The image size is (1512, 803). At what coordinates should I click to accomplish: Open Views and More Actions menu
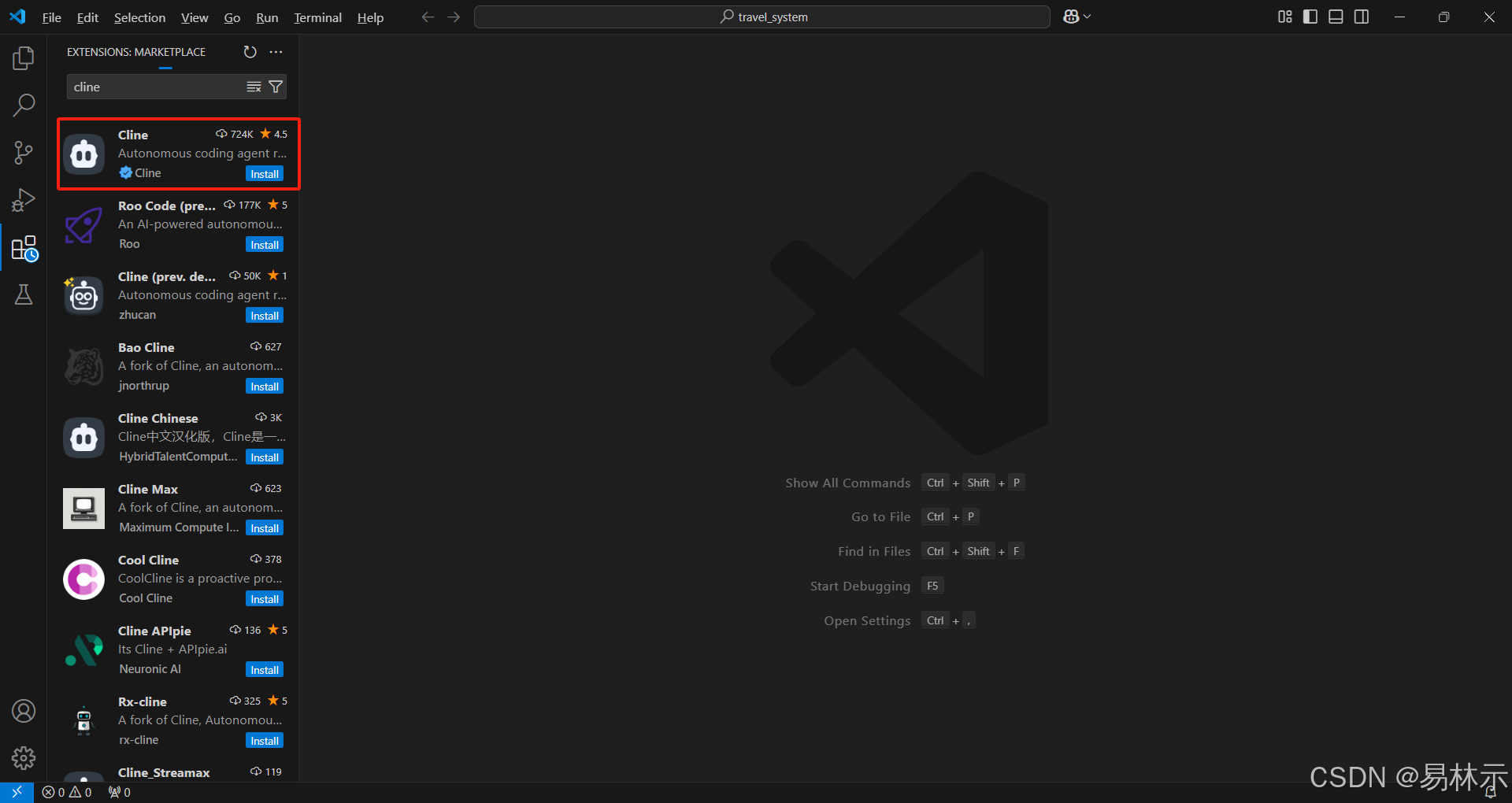coord(276,52)
